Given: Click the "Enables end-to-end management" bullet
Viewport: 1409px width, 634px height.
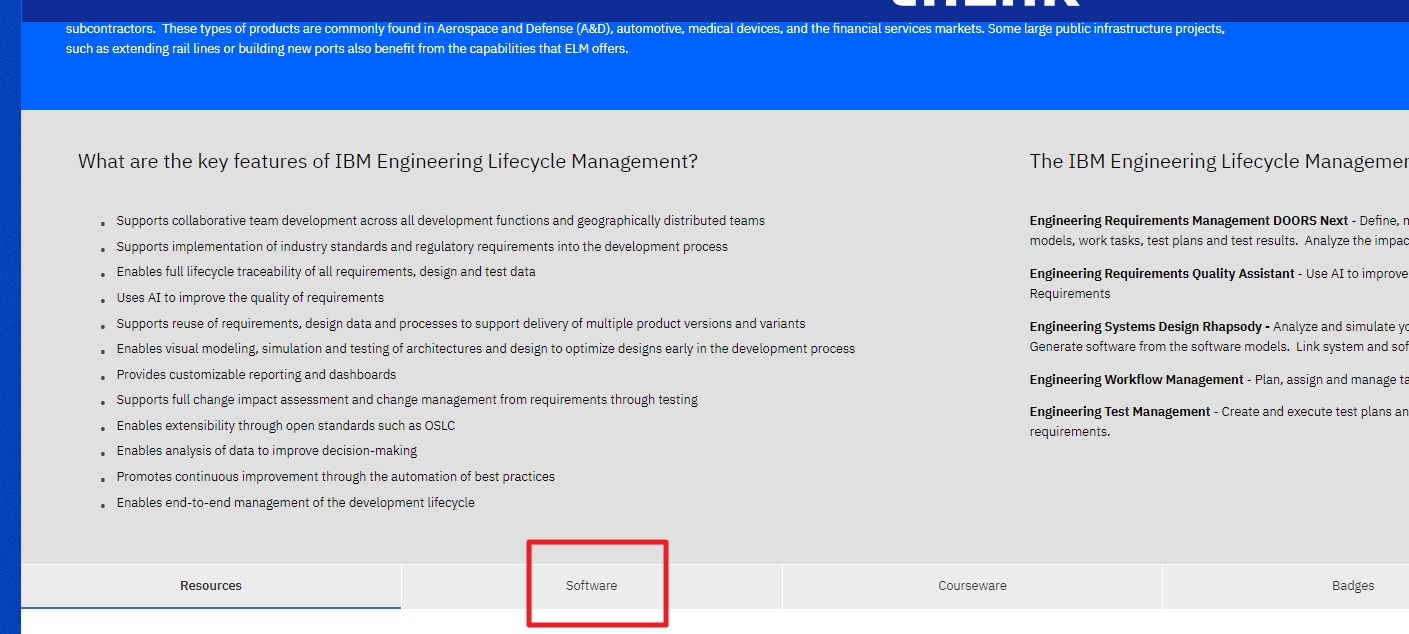Looking at the screenshot, I should (x=296, y=503).
